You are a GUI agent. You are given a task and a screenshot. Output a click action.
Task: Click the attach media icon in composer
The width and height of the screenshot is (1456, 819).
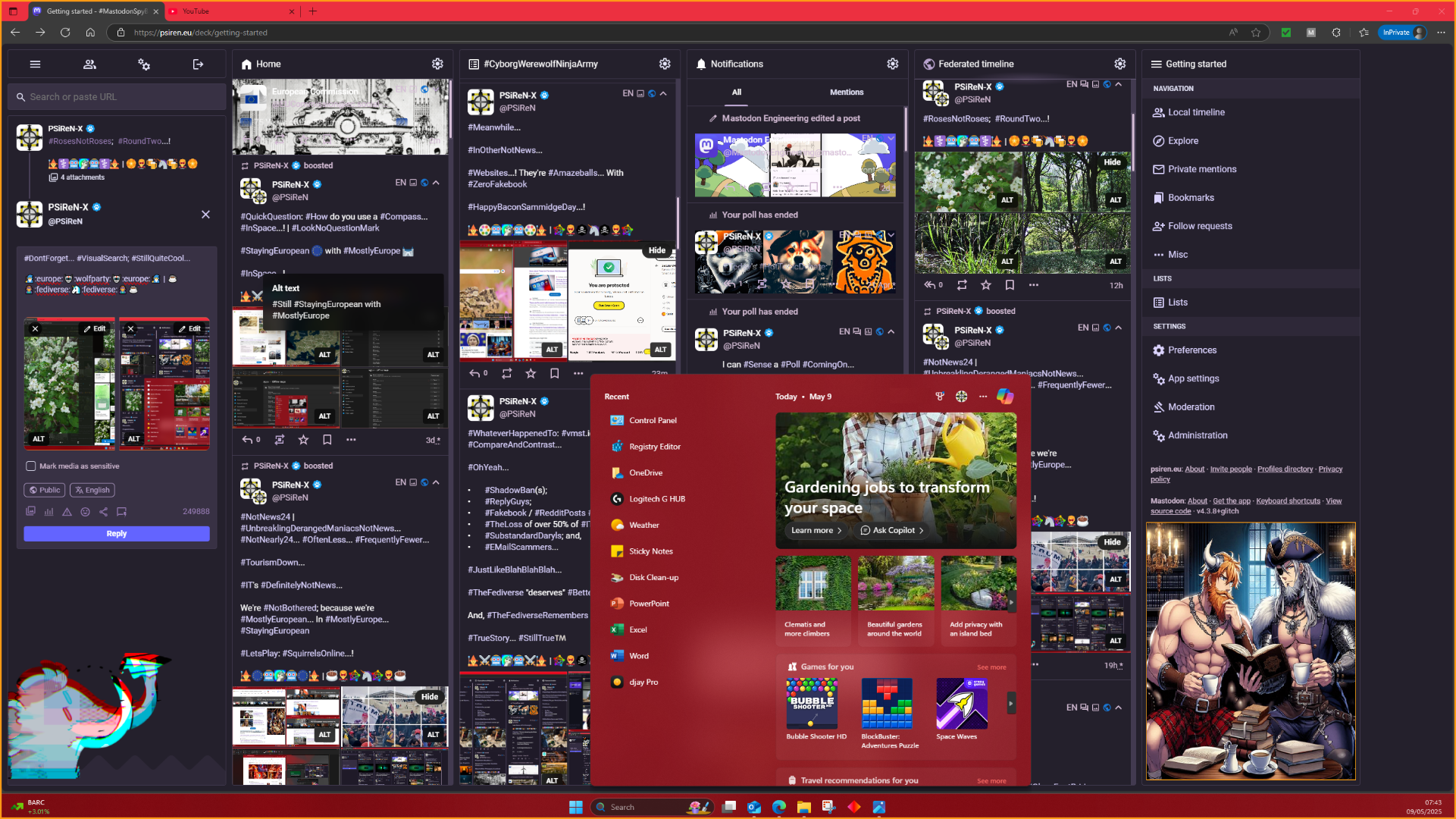[x=30, y=512]
